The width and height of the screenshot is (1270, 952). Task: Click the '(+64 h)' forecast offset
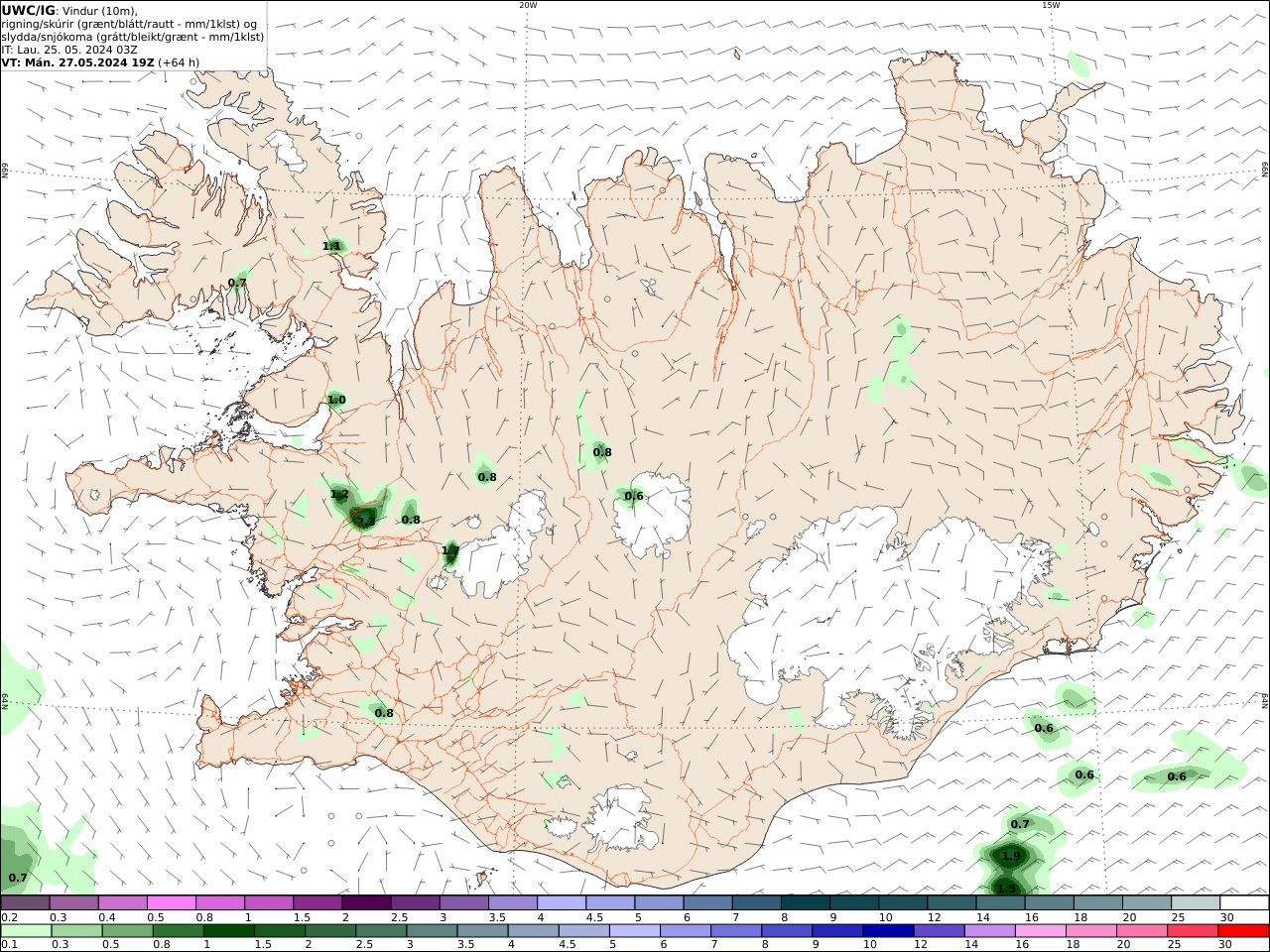[x=179, y=62]
